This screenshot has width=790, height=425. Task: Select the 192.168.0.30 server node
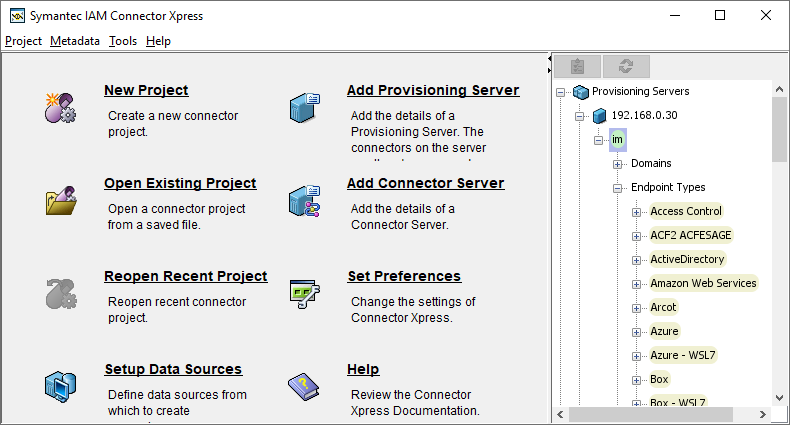click(644, 115)
